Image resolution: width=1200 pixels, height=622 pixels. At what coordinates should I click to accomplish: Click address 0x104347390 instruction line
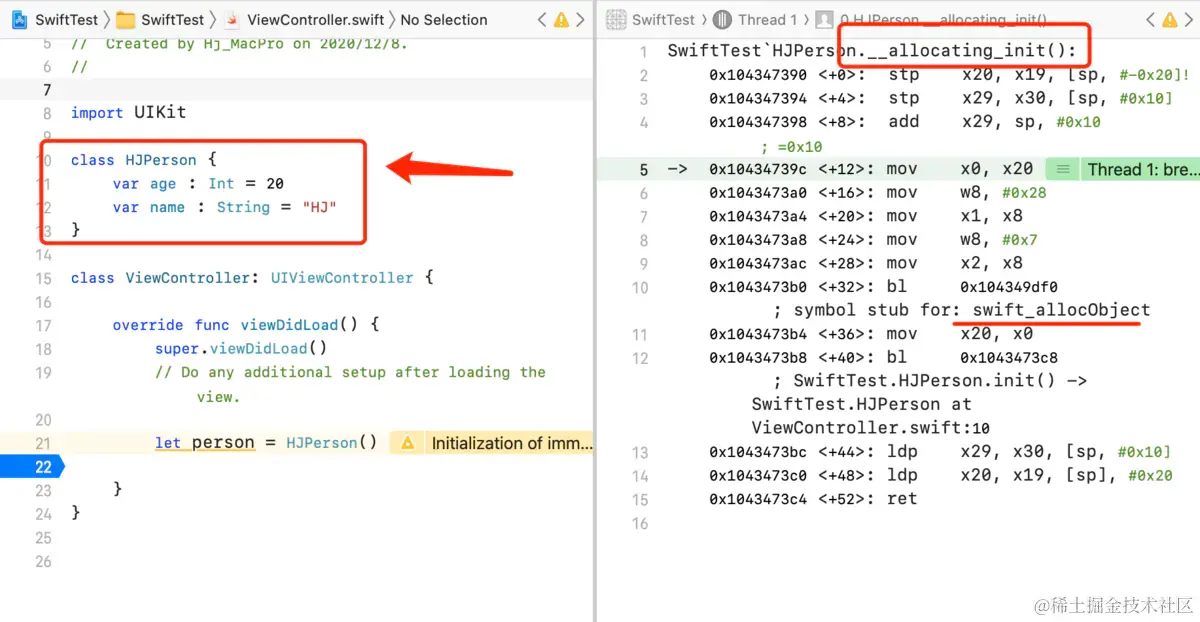pyautogui.click(x=949, y=75)
